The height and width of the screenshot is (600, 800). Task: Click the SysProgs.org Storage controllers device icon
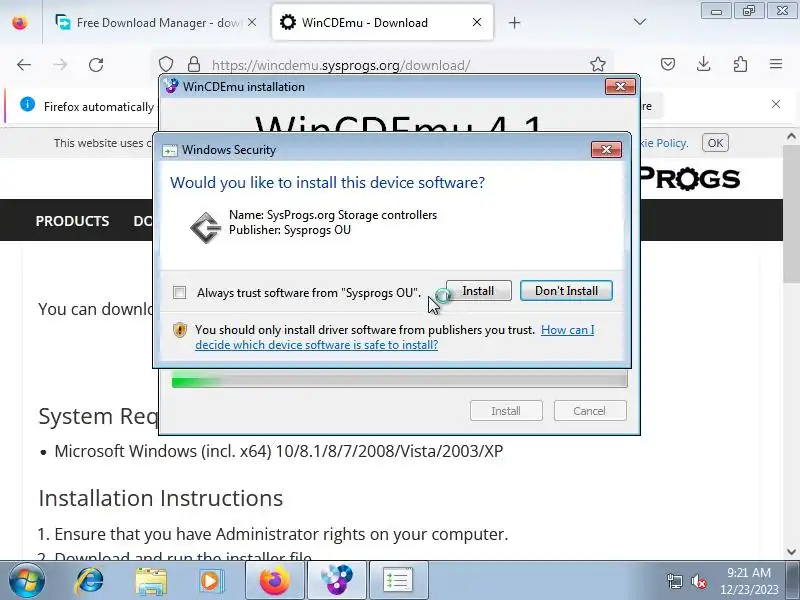206,228
